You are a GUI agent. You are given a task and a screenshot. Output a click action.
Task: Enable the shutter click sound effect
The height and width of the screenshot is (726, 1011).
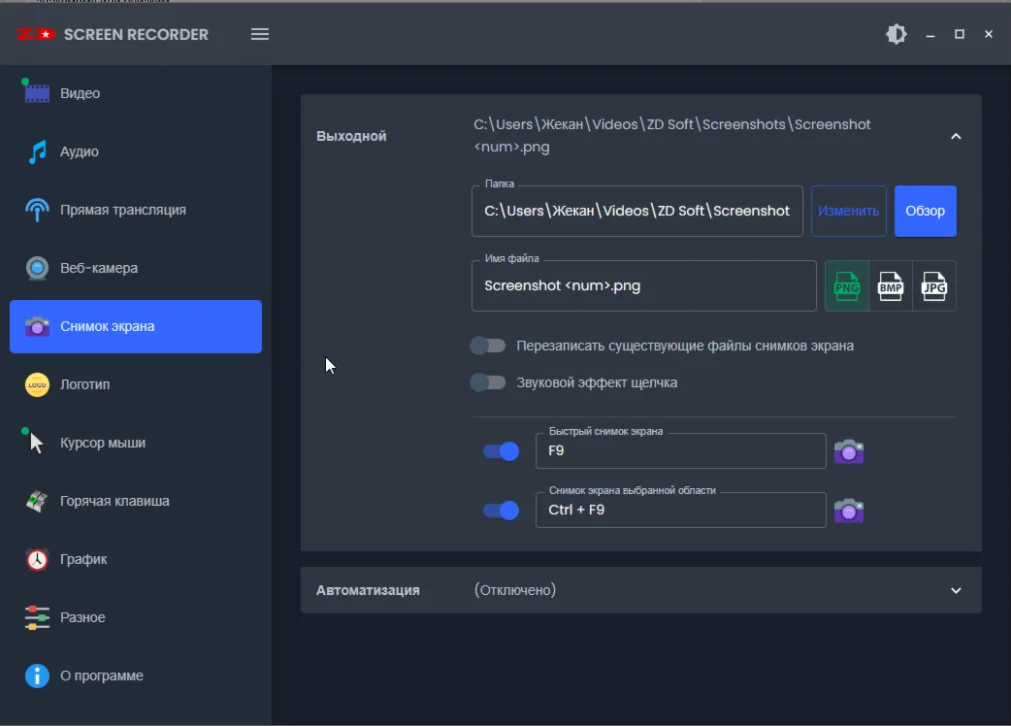488,381
